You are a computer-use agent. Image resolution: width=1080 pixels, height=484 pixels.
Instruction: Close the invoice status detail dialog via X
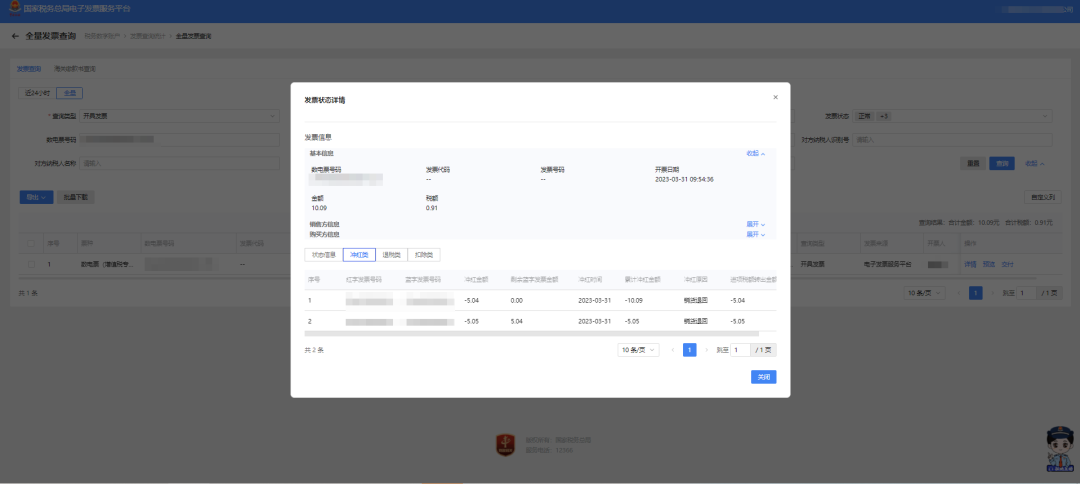click(x=775, y=98)
